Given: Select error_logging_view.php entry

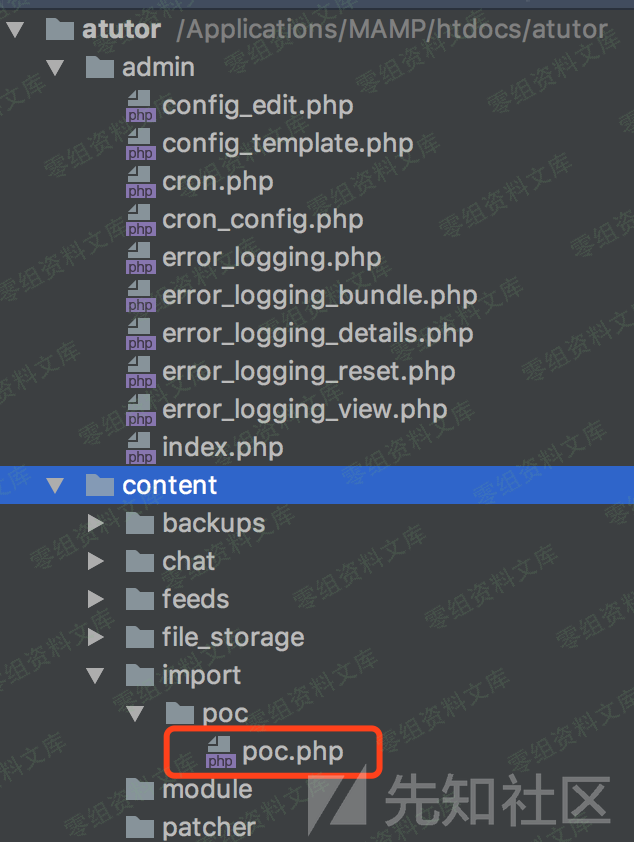Looking at the screenshot, I should coord(305,410).
